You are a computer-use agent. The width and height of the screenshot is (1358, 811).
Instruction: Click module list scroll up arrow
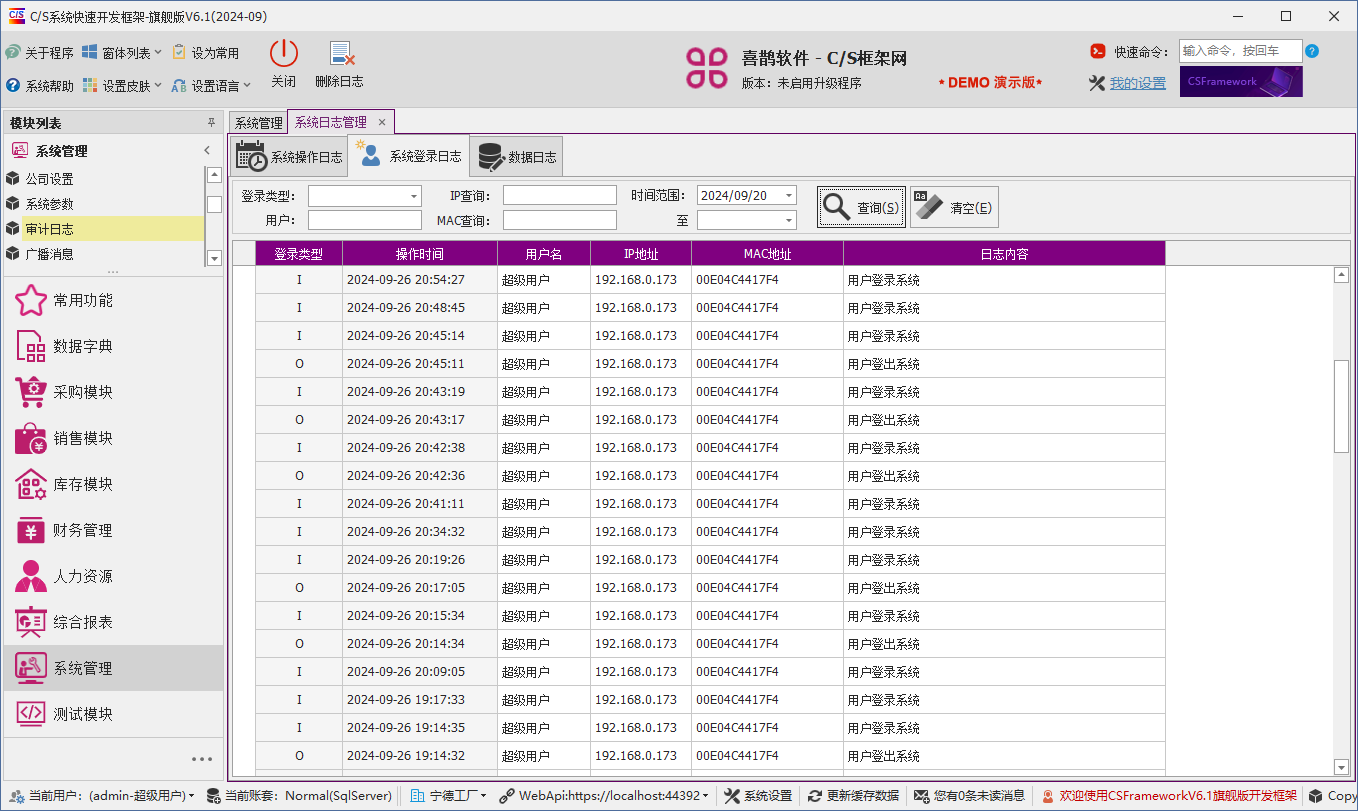pyautogui.click(x=213, y=174)
